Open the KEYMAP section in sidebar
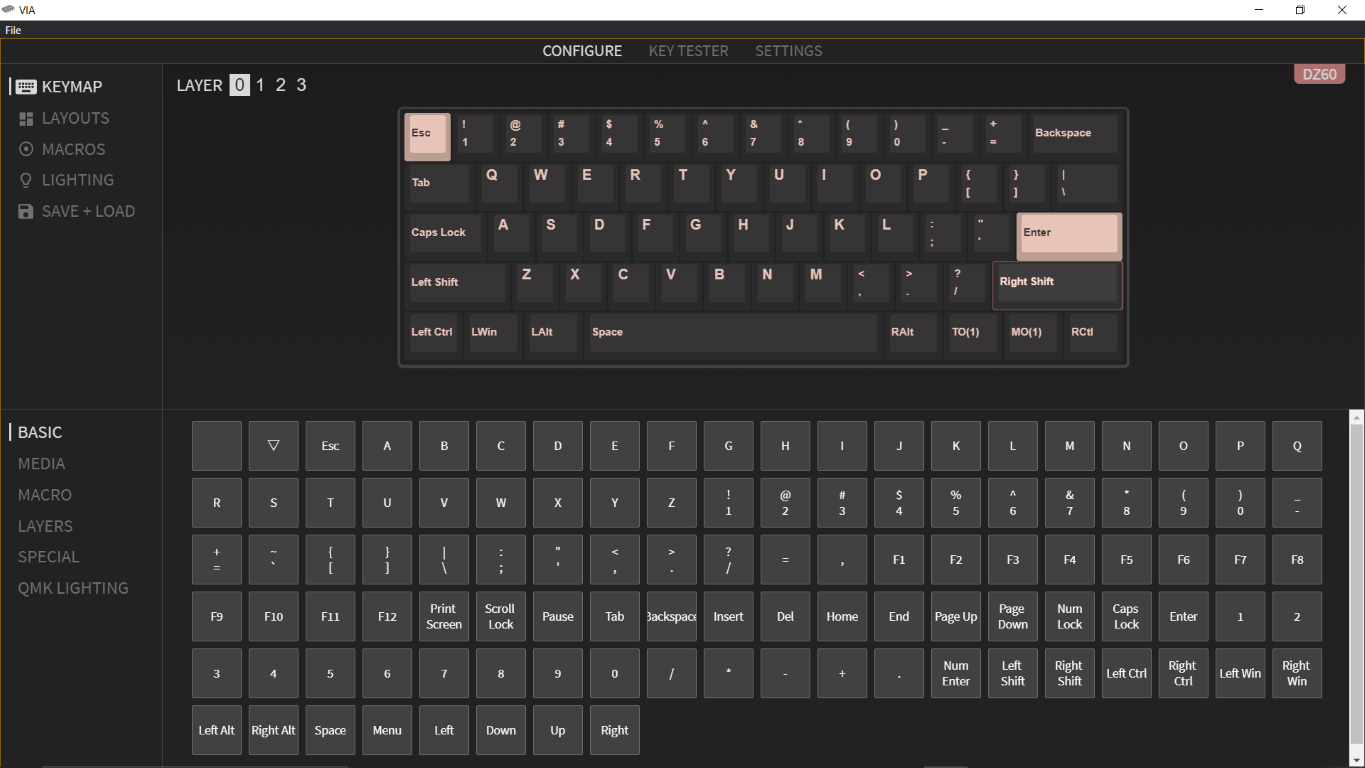The width and height of the screenshot is (1365, 768). click(59, 87)
